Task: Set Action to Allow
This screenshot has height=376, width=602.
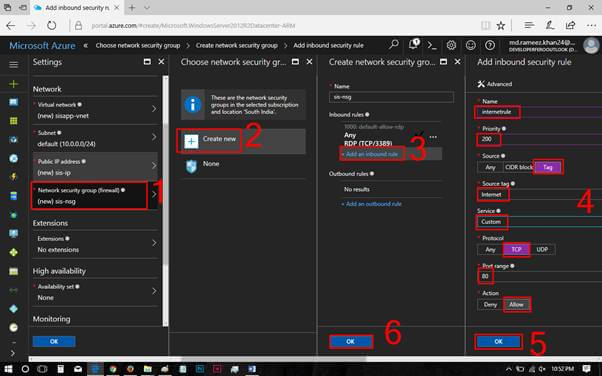Action: point(516,305)
